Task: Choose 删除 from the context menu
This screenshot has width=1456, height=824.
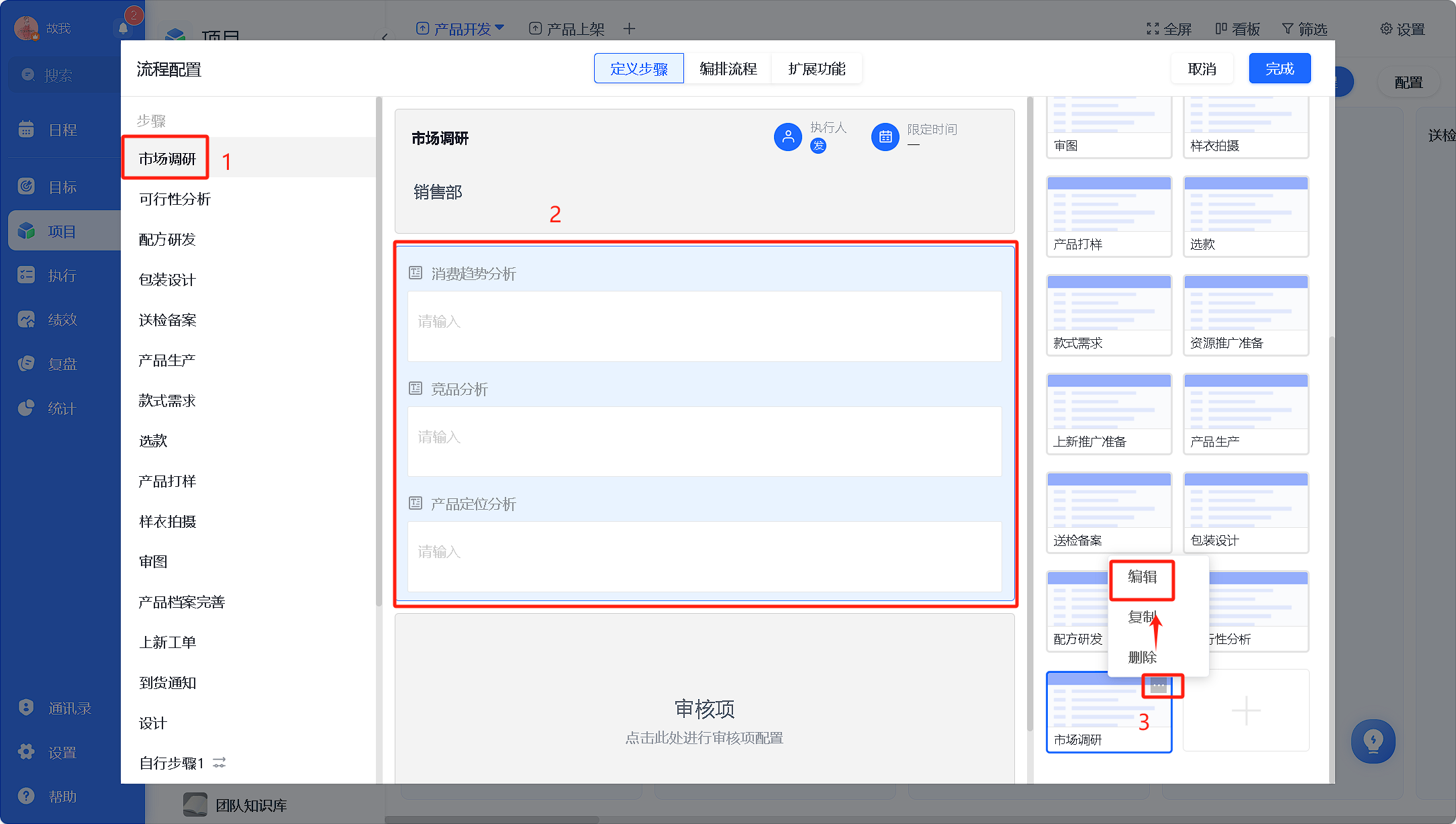Action: click(1142, 657)
